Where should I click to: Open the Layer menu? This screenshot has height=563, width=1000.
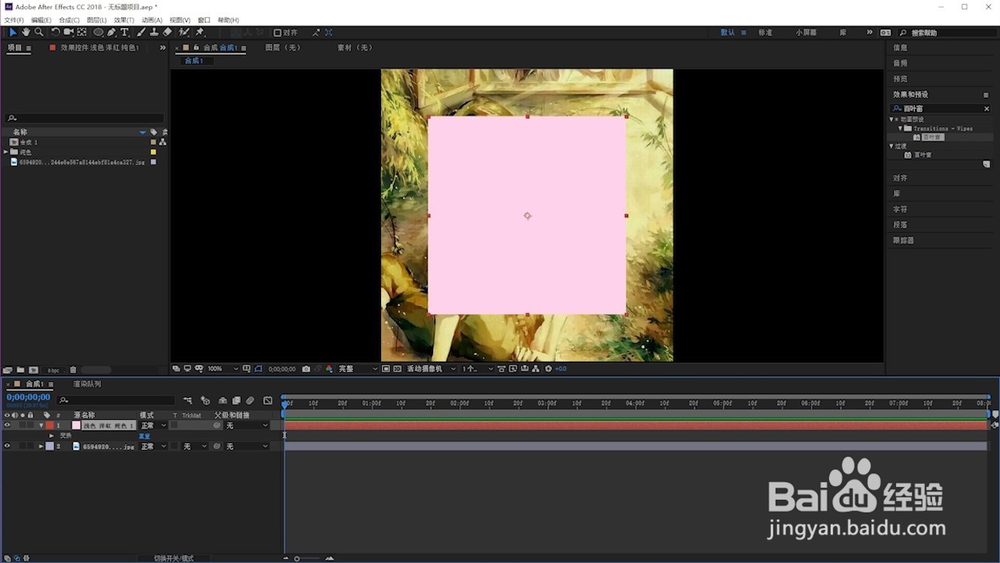coord(96,20)
